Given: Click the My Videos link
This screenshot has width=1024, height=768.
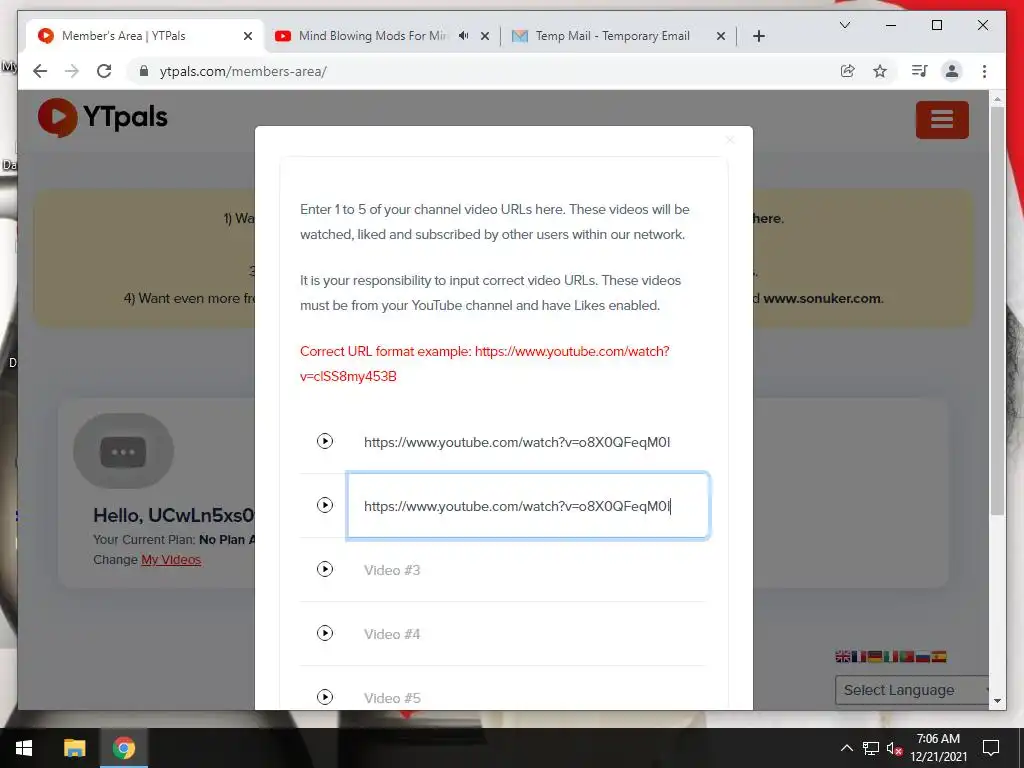Looking at the screenshot, I should pos(171,560).
